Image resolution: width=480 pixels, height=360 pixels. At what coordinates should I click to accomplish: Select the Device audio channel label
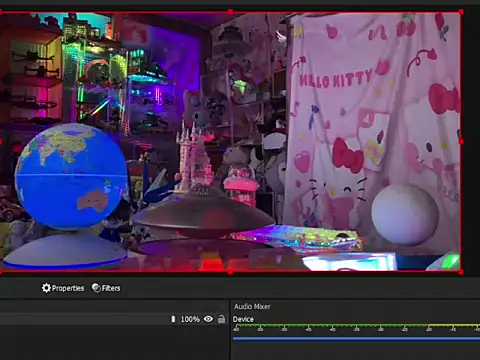click(x=243, y=319)
